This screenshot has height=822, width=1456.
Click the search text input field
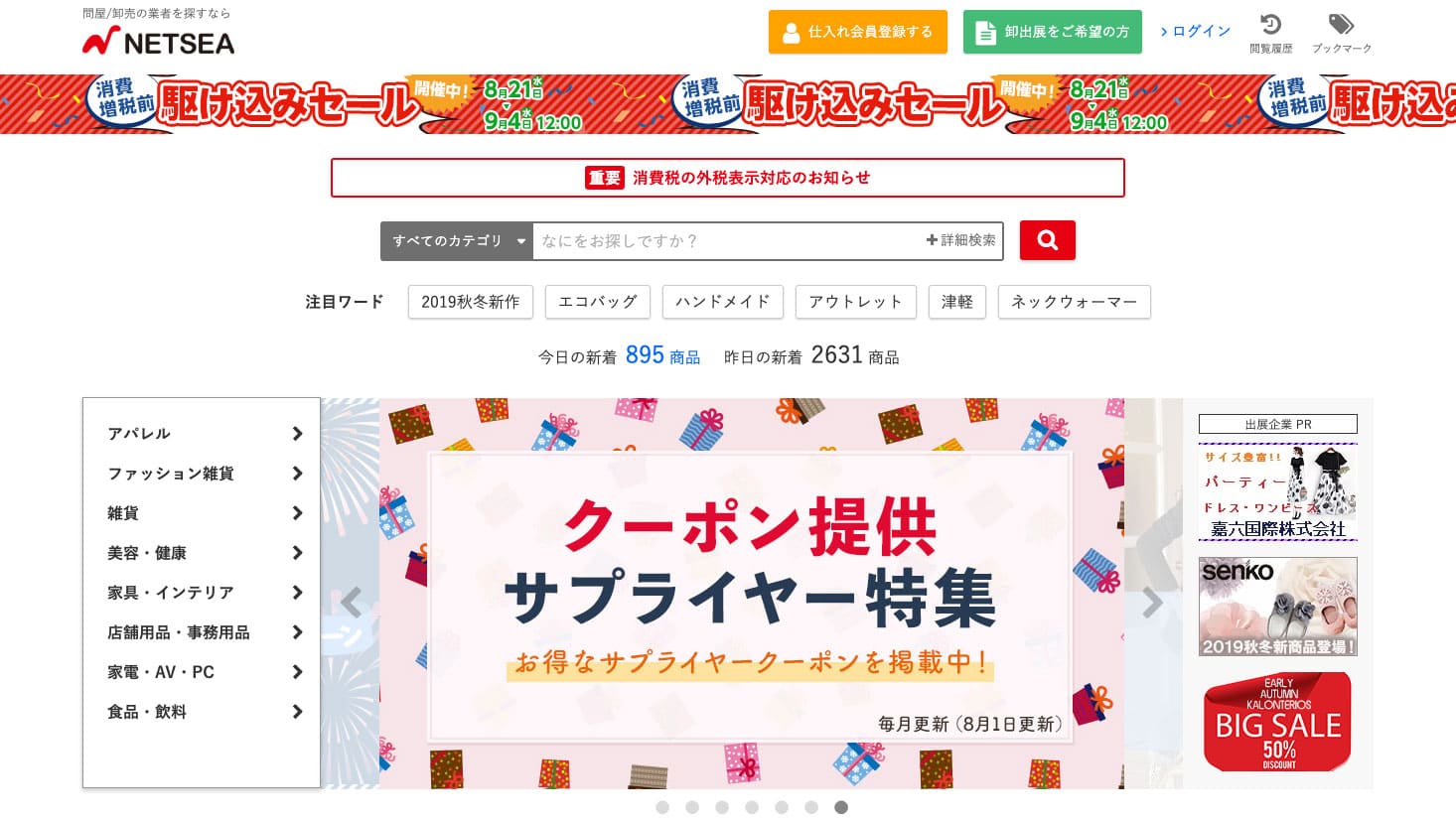pos(727,241)
